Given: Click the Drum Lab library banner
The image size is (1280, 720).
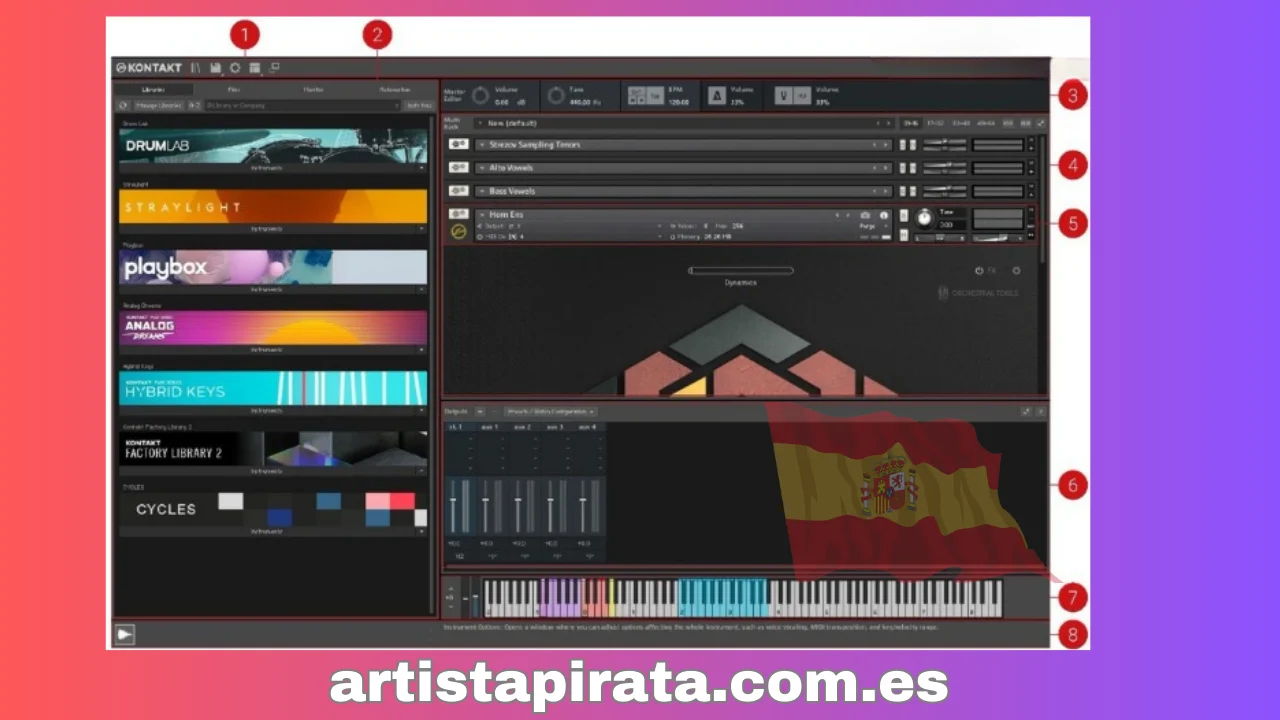Looking at the screenshot, I should (273, 145).
